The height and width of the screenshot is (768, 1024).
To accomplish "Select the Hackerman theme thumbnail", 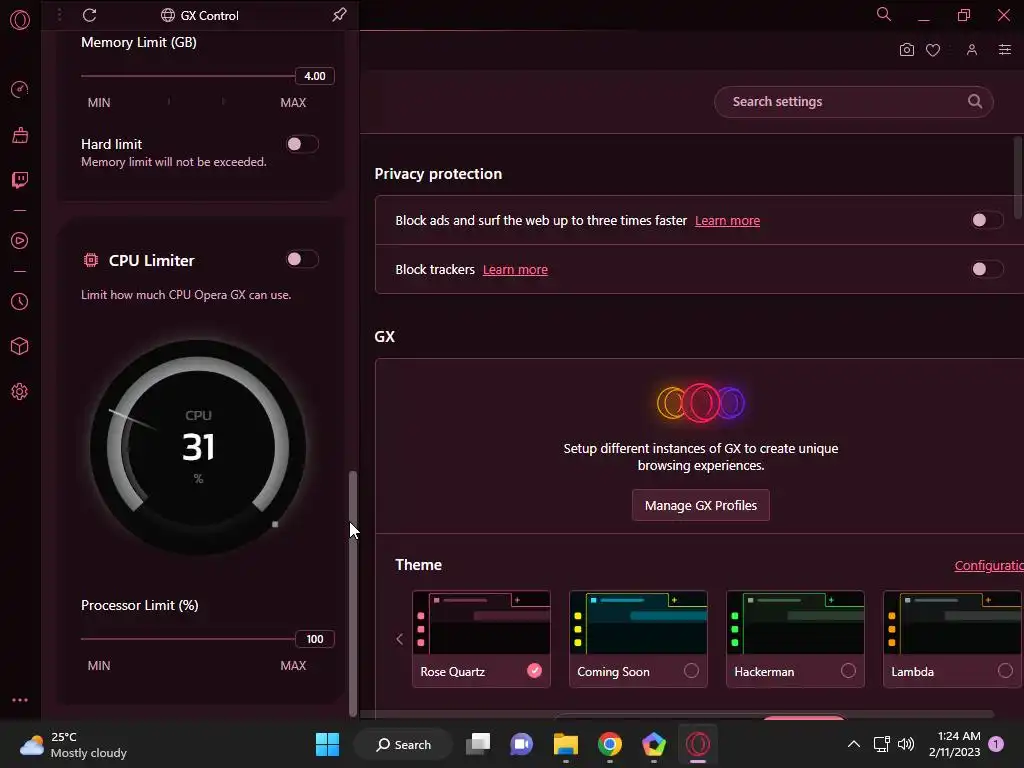I will coord(795,622).
